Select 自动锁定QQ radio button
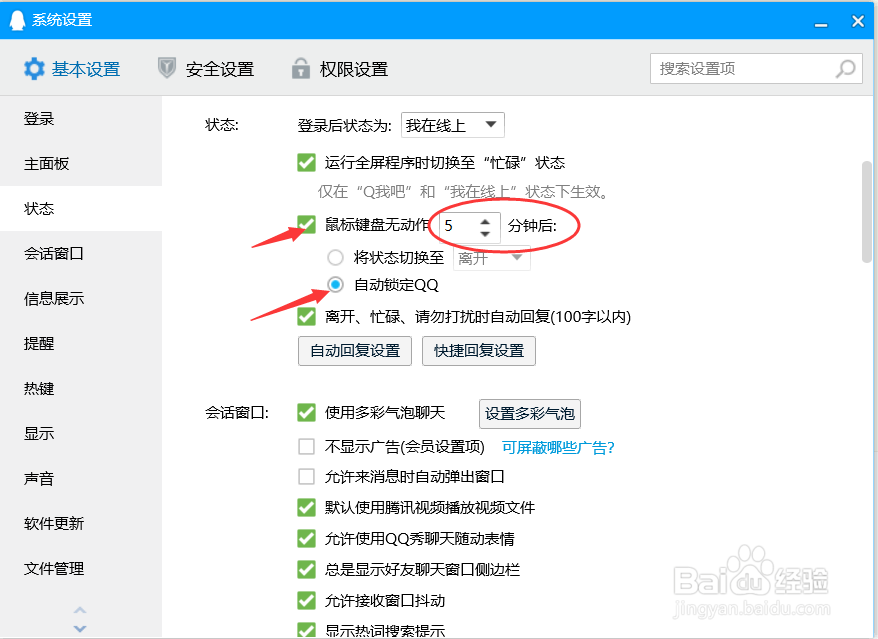Viewport: 878px width, 639px height. (335, 285)
